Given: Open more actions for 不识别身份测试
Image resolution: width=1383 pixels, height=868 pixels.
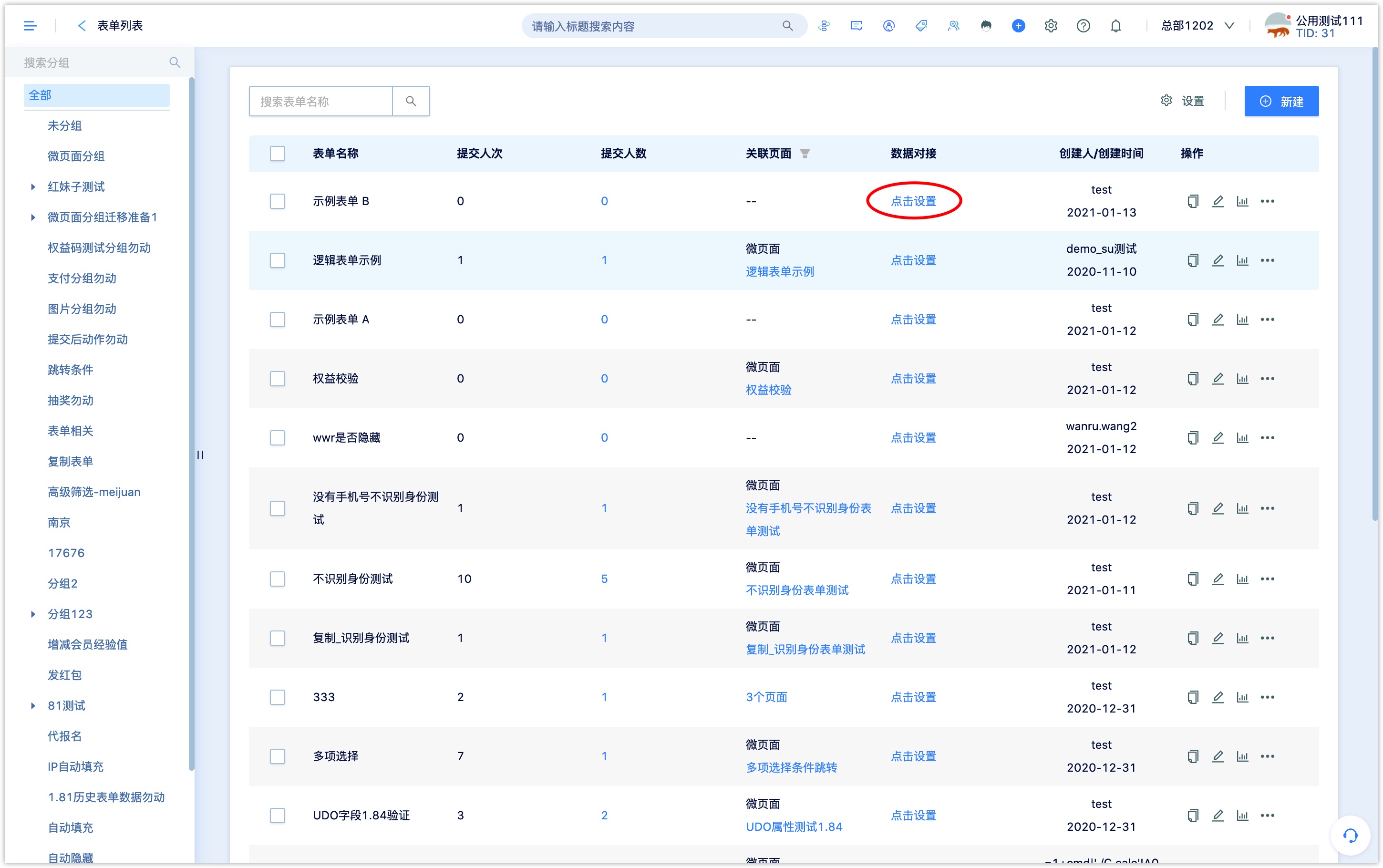Looking at the screenshot, I should (1267, 579).
